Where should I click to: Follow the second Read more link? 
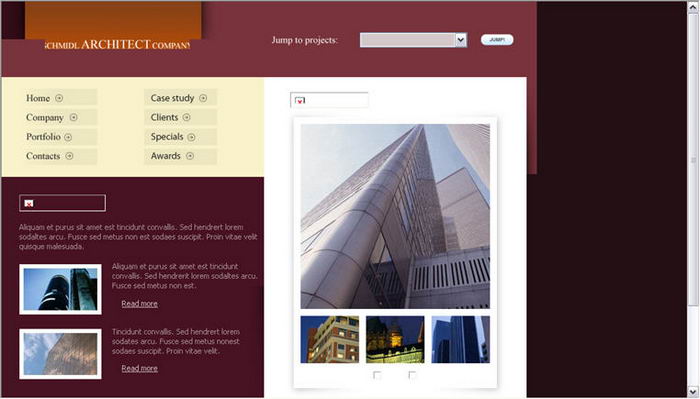coord(139,368)
